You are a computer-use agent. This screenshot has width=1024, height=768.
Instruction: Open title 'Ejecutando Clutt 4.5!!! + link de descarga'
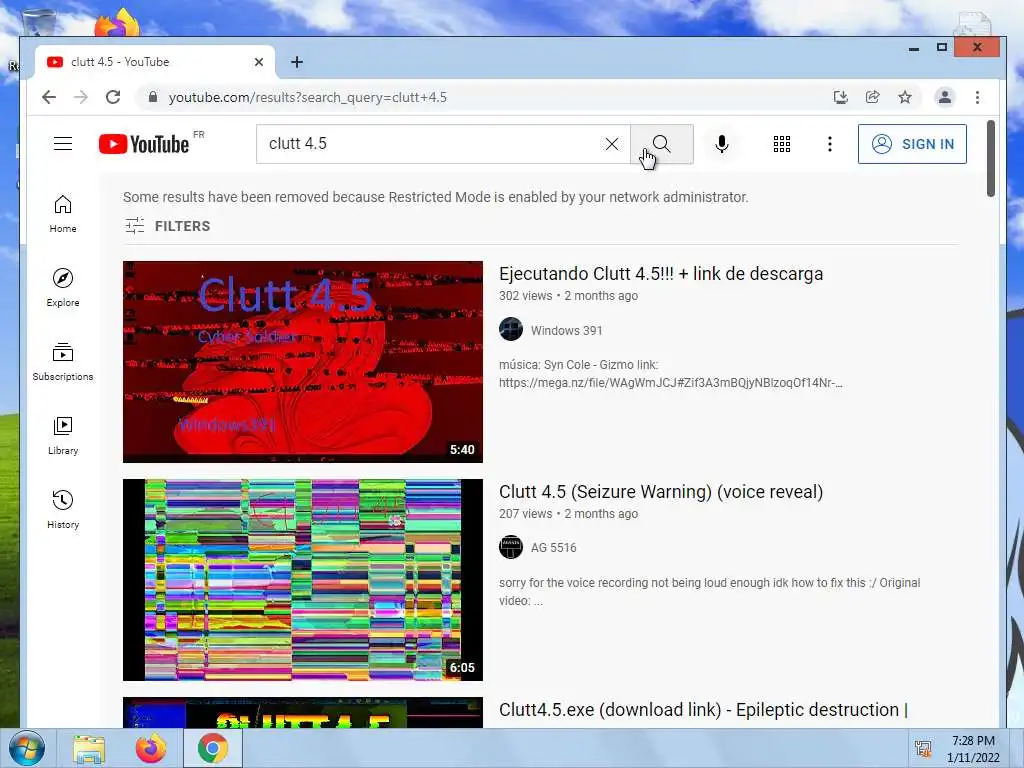[x=661, y=274]
